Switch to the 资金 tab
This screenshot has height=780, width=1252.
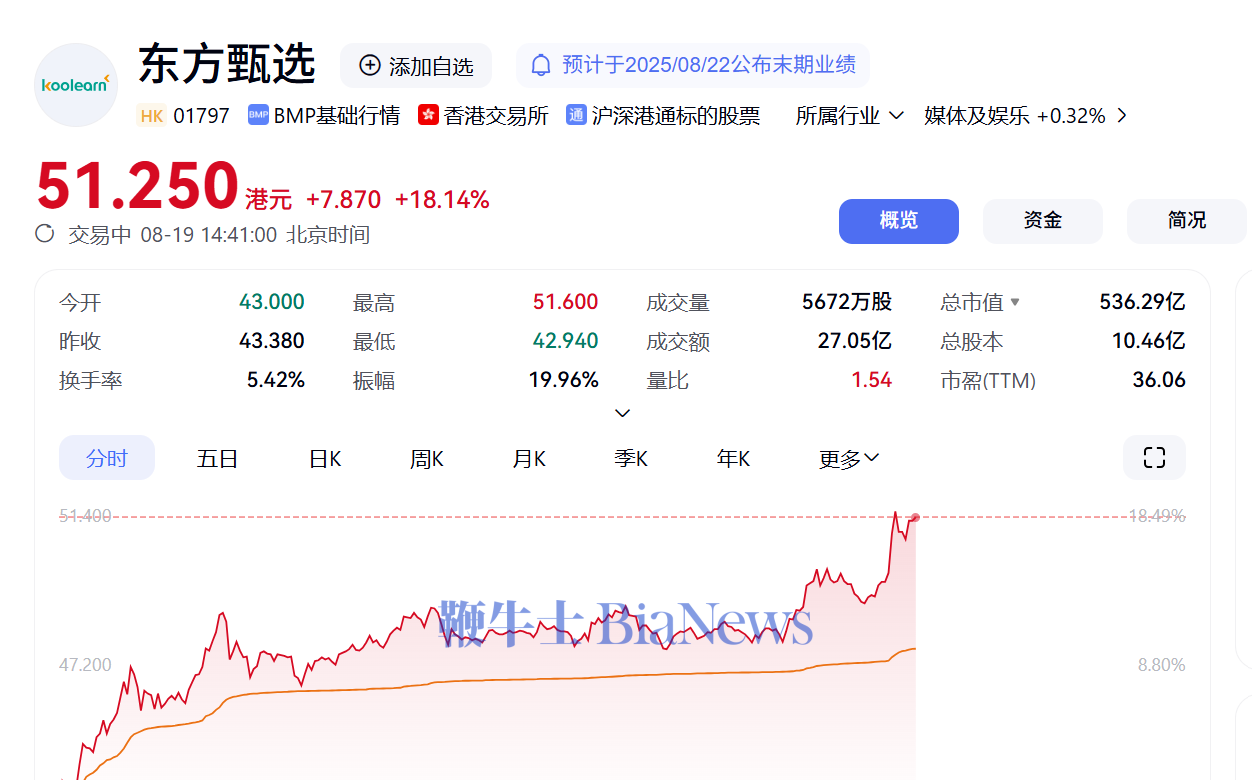[1043, 221]
